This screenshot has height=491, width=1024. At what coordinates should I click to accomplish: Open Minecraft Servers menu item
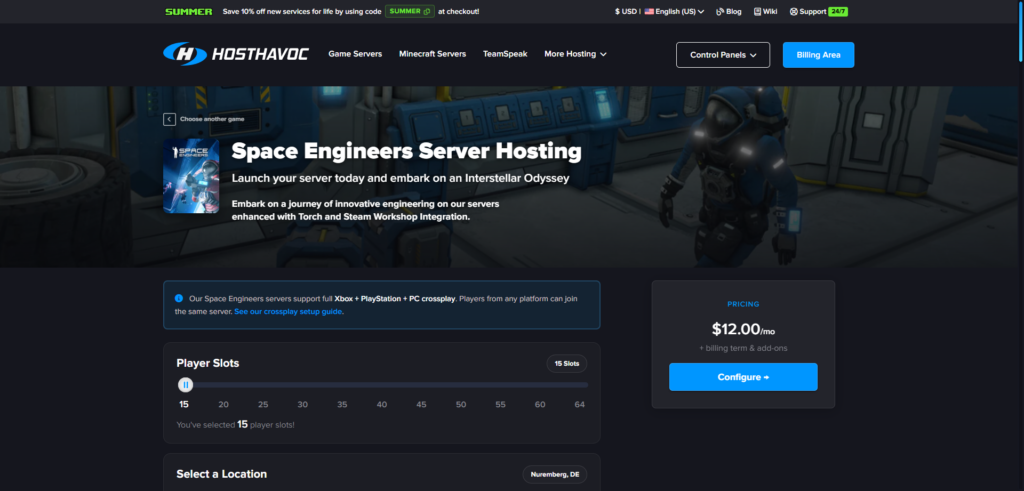(432, 54)
